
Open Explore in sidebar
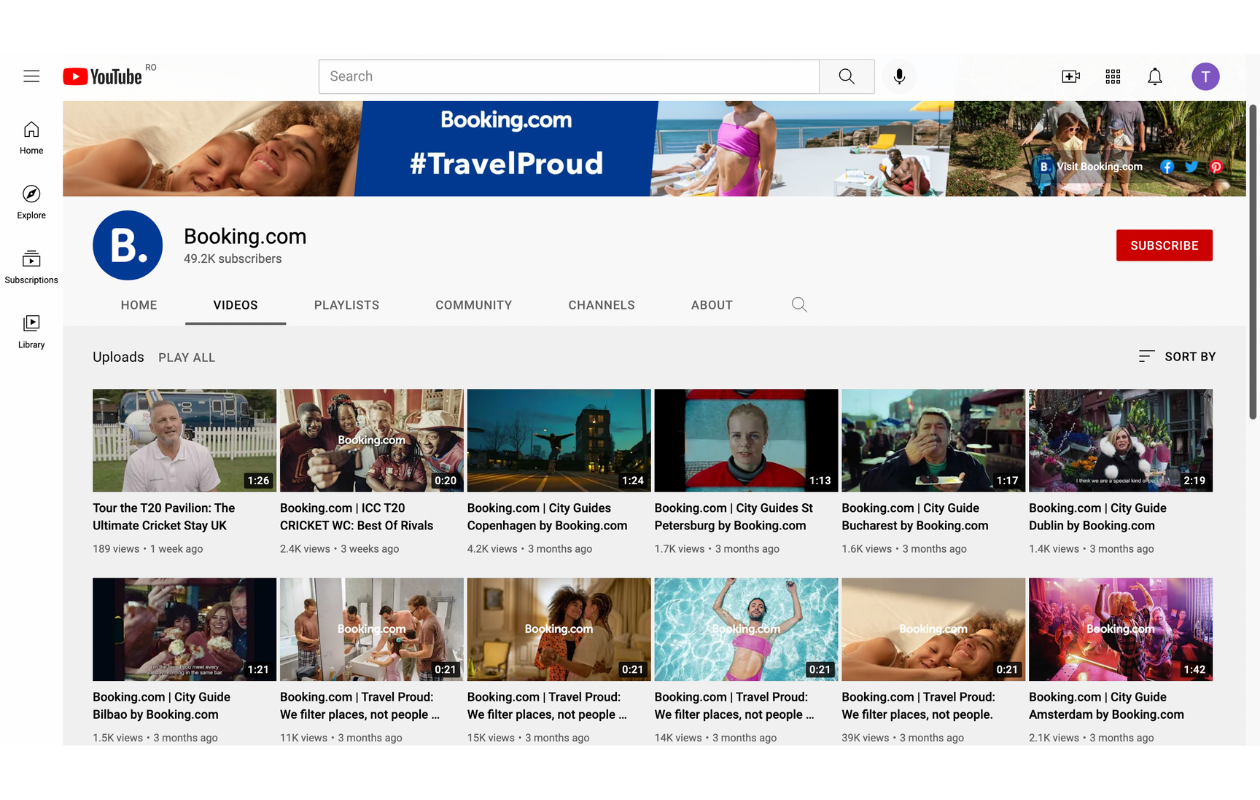[x=31, y=202]
